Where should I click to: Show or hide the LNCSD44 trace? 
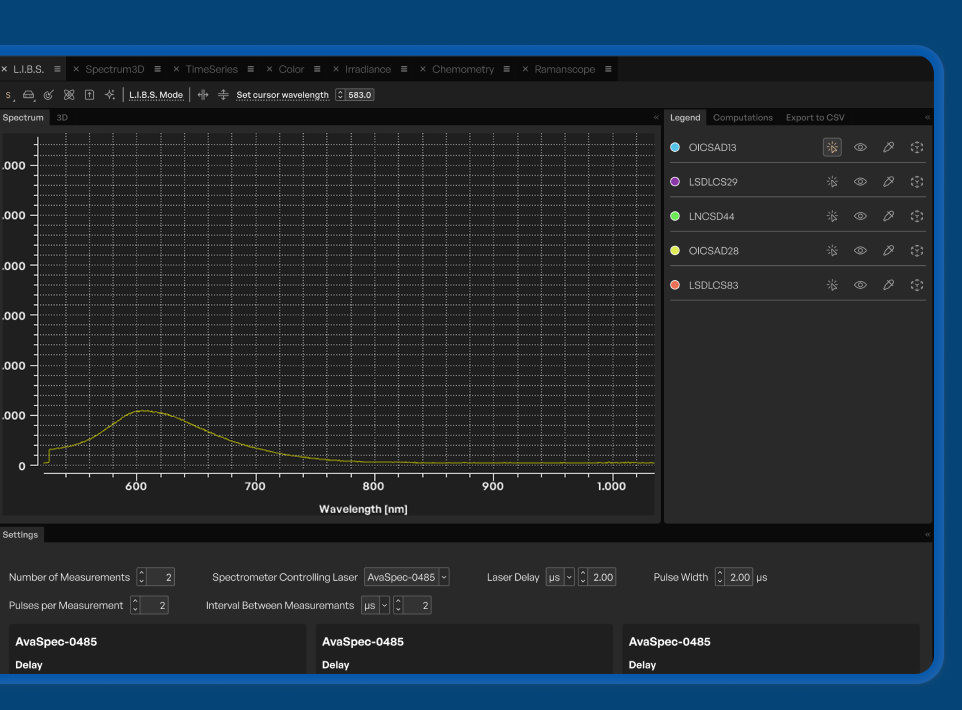pyautogui.click(x=860, y=215)
